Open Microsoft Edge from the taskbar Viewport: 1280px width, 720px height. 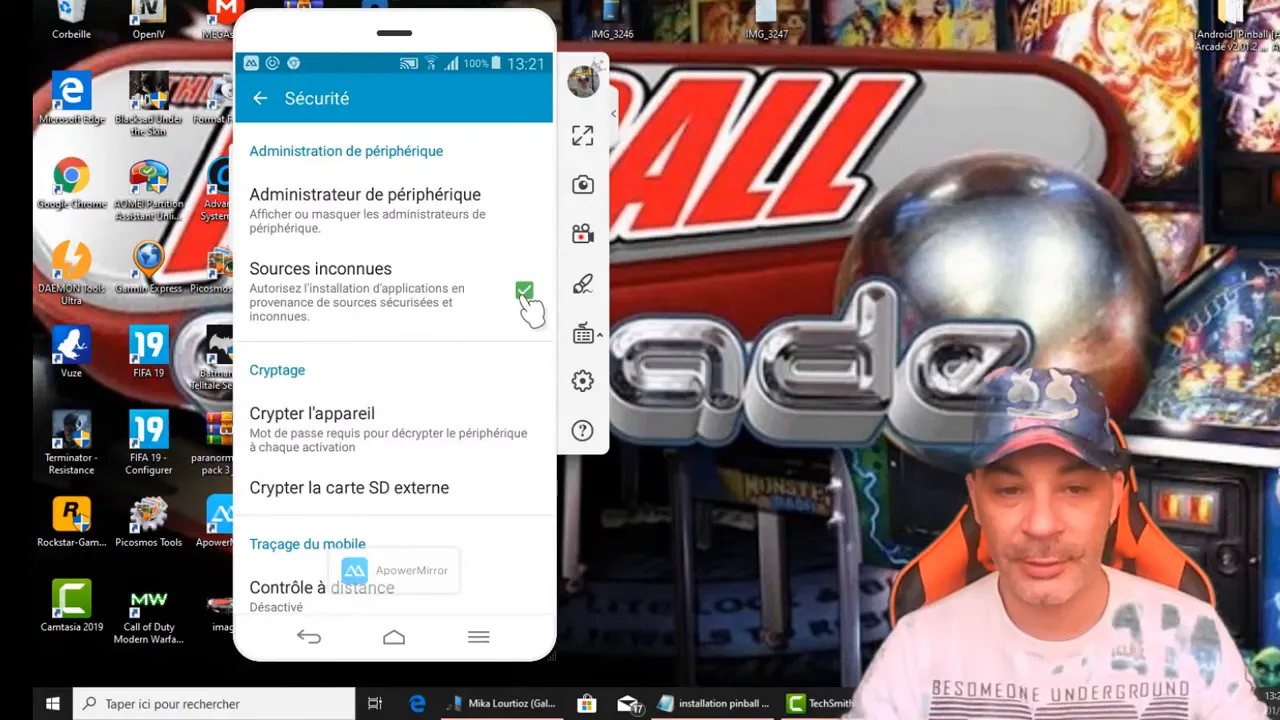[417, 703]
